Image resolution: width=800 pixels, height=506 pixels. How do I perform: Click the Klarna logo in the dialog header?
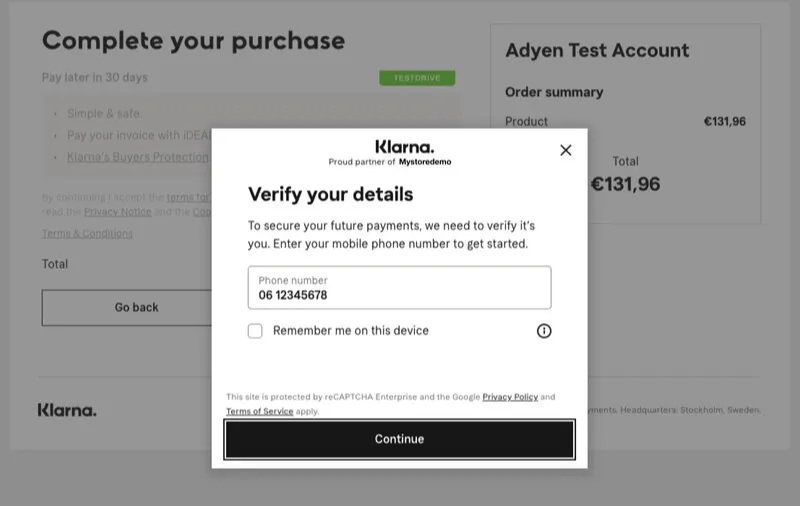pyautogui.click(x=405, y=147)
